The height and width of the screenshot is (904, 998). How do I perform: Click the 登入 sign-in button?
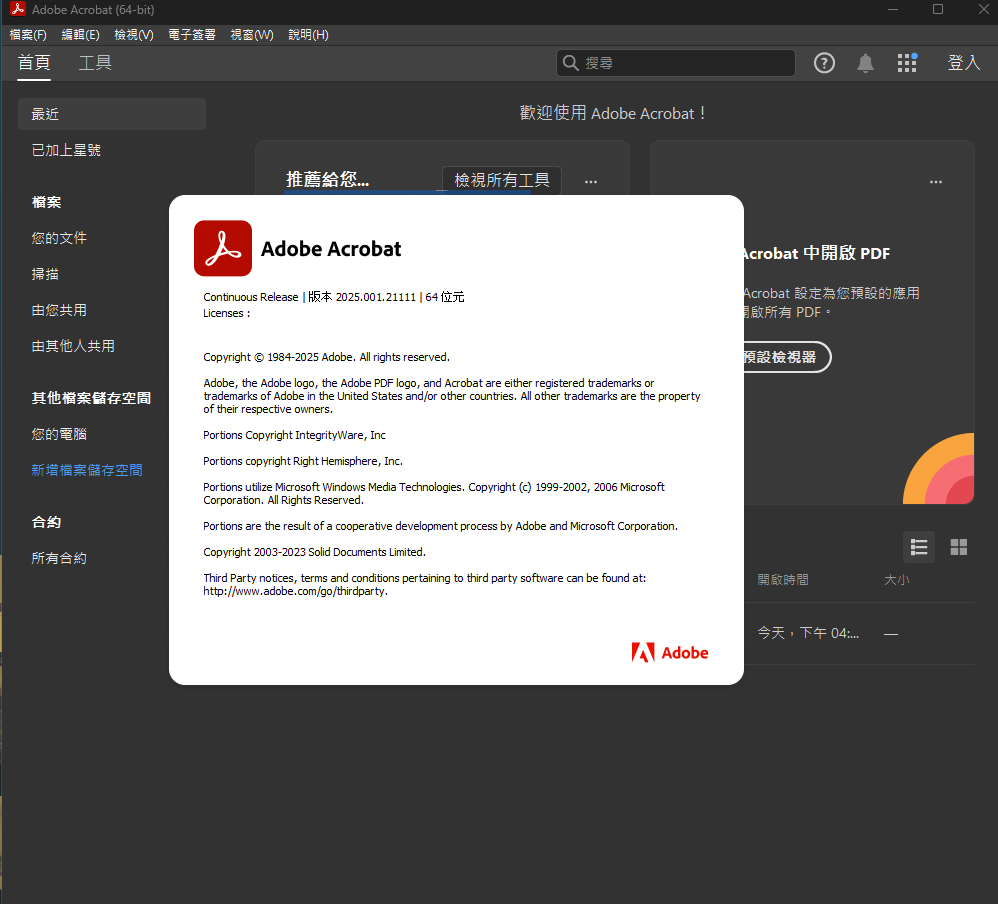[x=963, y=63]
